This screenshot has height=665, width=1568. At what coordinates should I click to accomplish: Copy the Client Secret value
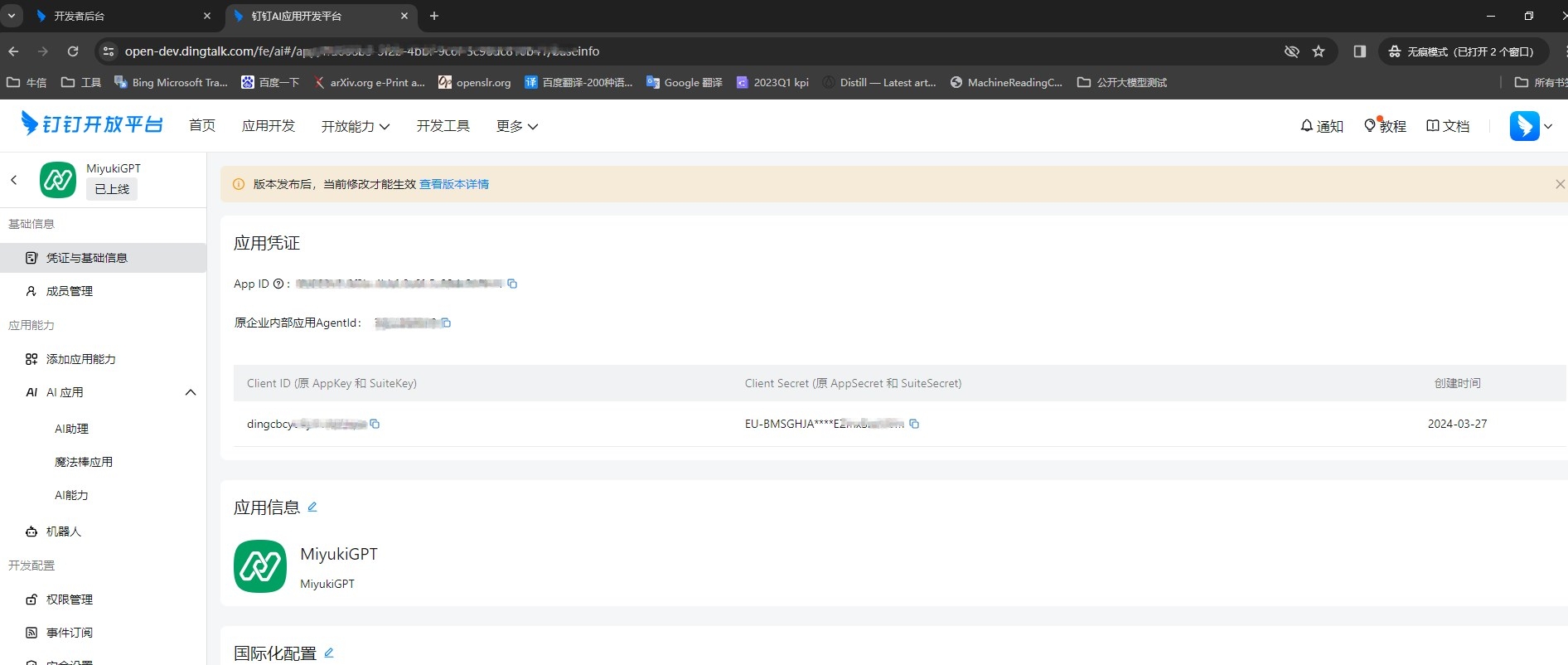point(914,424)
